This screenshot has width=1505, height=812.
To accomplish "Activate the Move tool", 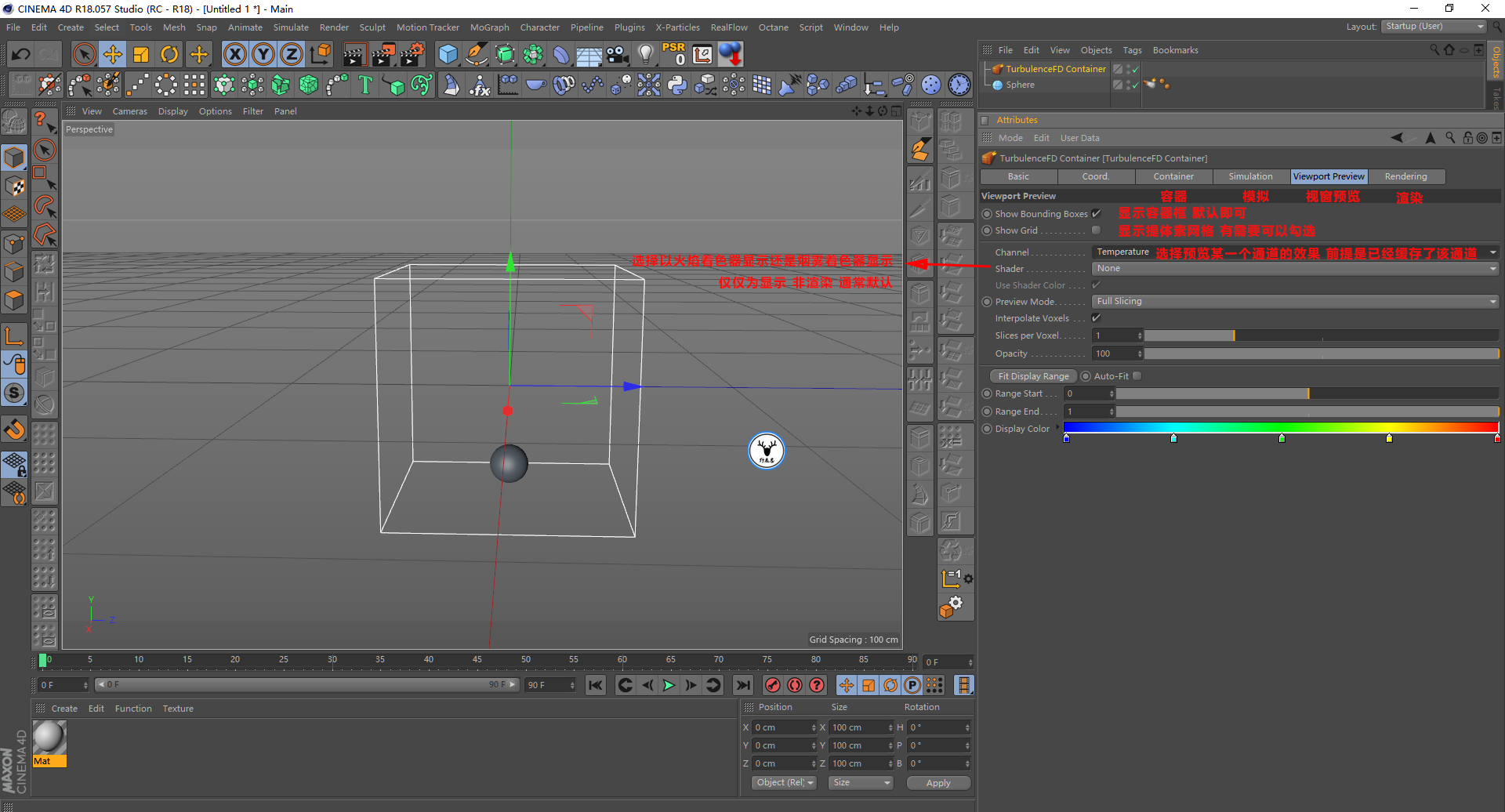I will click(113, 55).
